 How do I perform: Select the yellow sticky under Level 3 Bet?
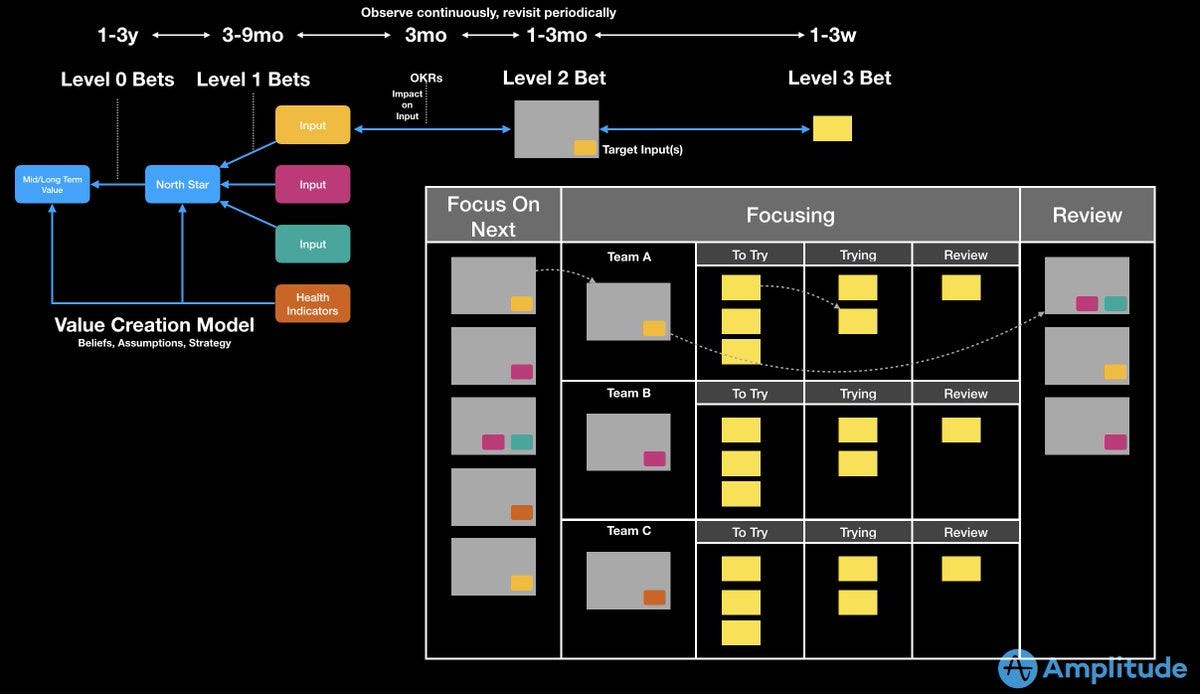pos(832,128)
